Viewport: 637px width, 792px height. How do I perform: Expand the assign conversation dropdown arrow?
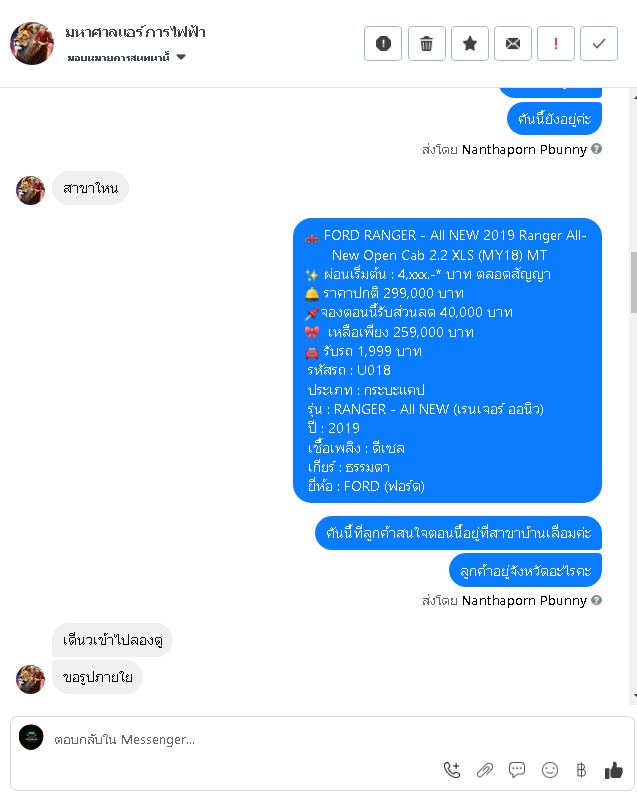point(181,57)
